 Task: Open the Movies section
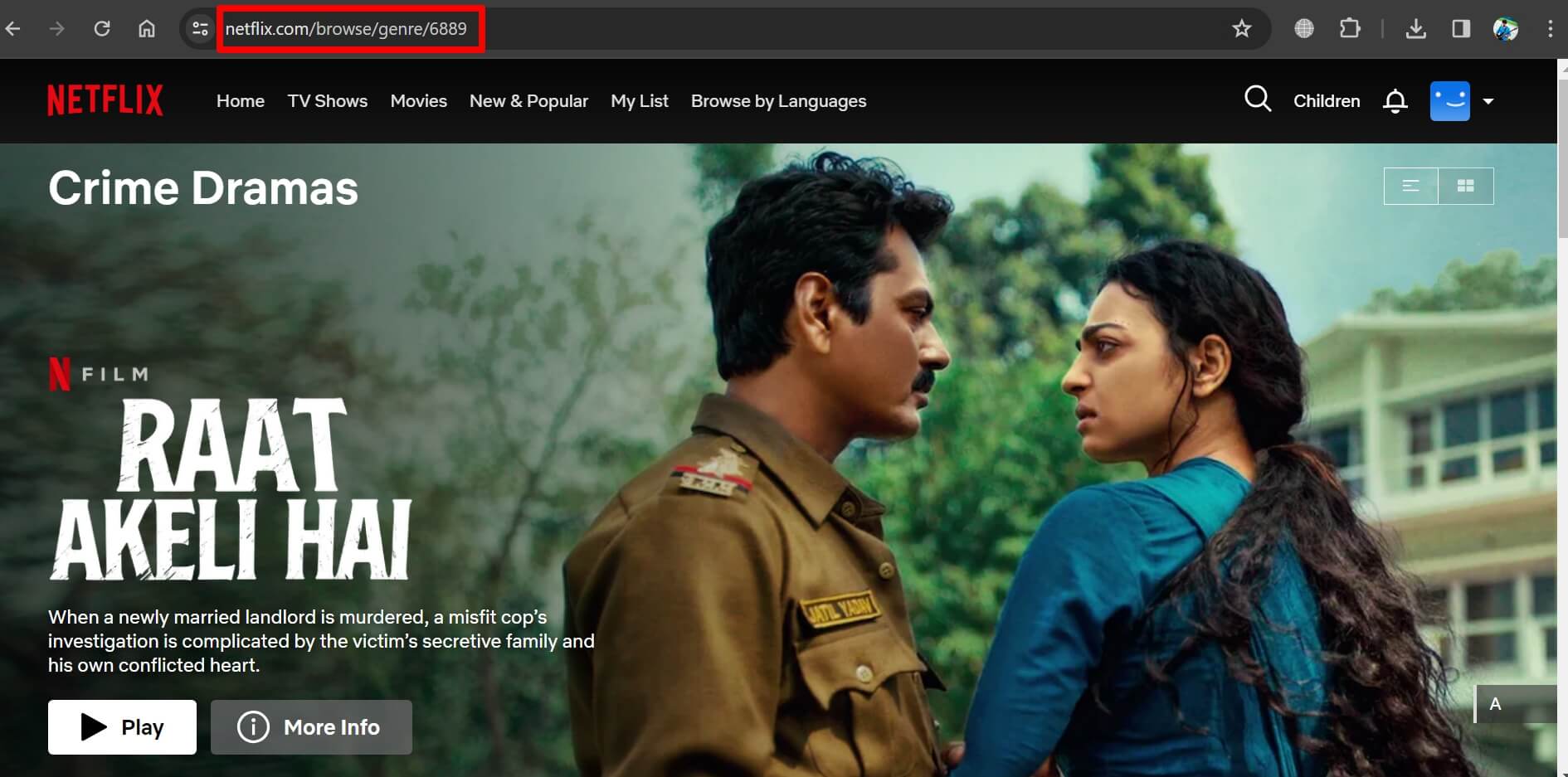coord(419,101)
